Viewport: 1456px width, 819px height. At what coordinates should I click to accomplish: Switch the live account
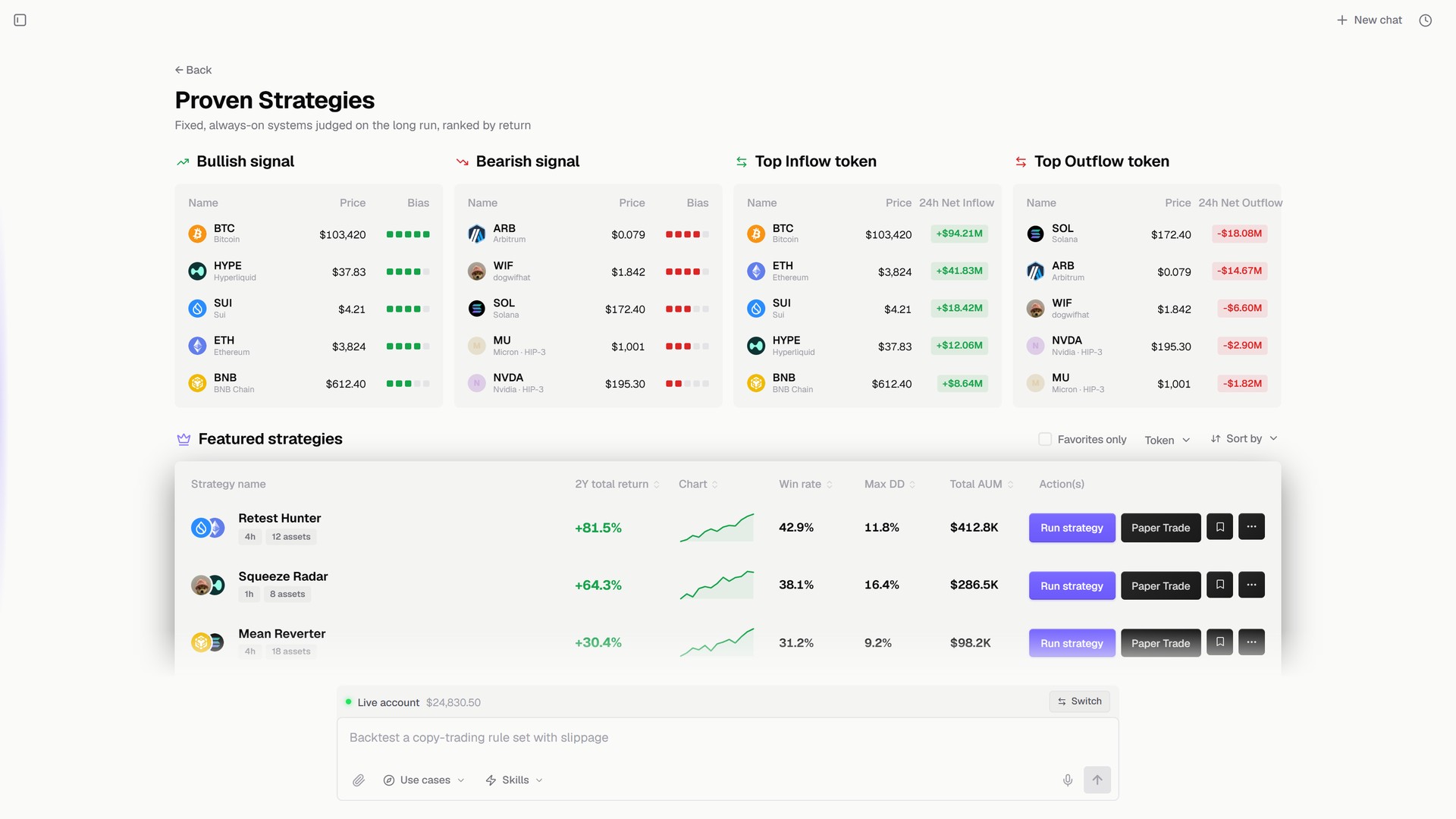point(1079,701)
